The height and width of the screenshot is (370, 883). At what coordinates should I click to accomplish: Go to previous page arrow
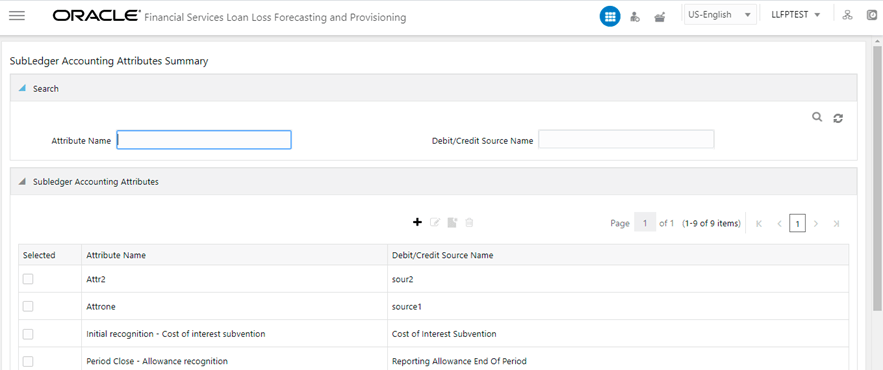(x=779, y=224)
